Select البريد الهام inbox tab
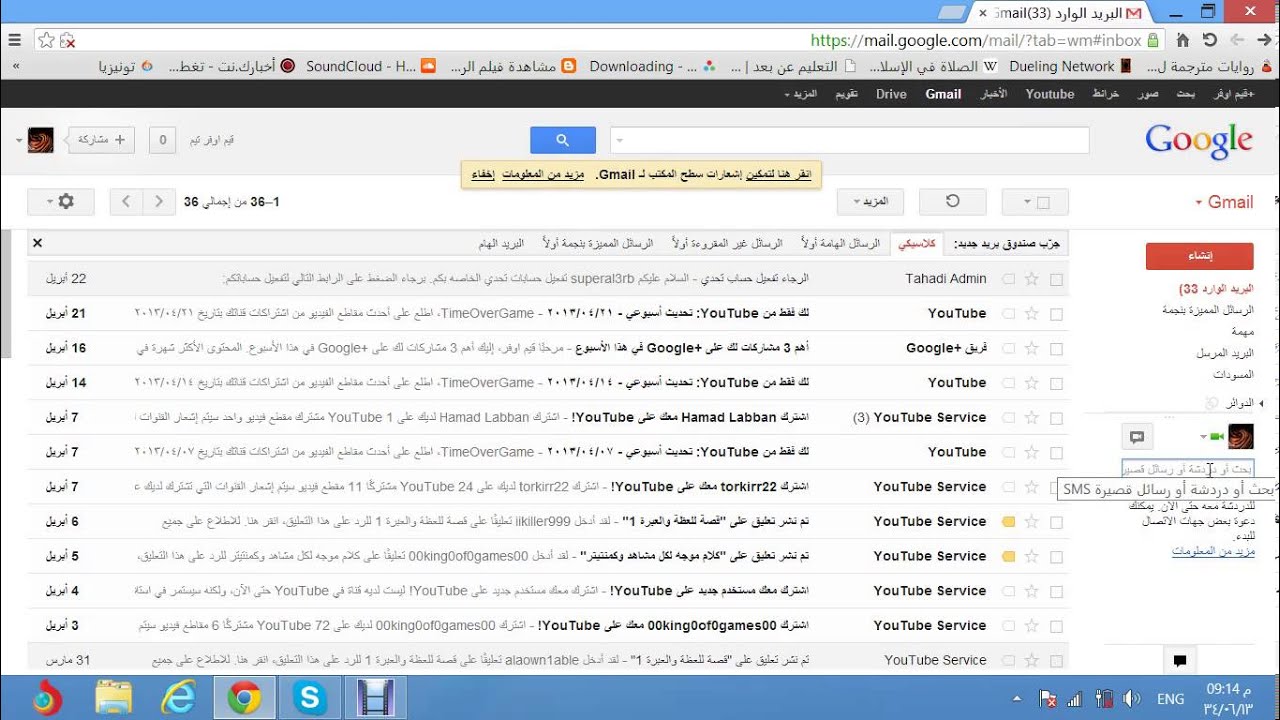1280x720 pixels. click(x=502, y=243)
